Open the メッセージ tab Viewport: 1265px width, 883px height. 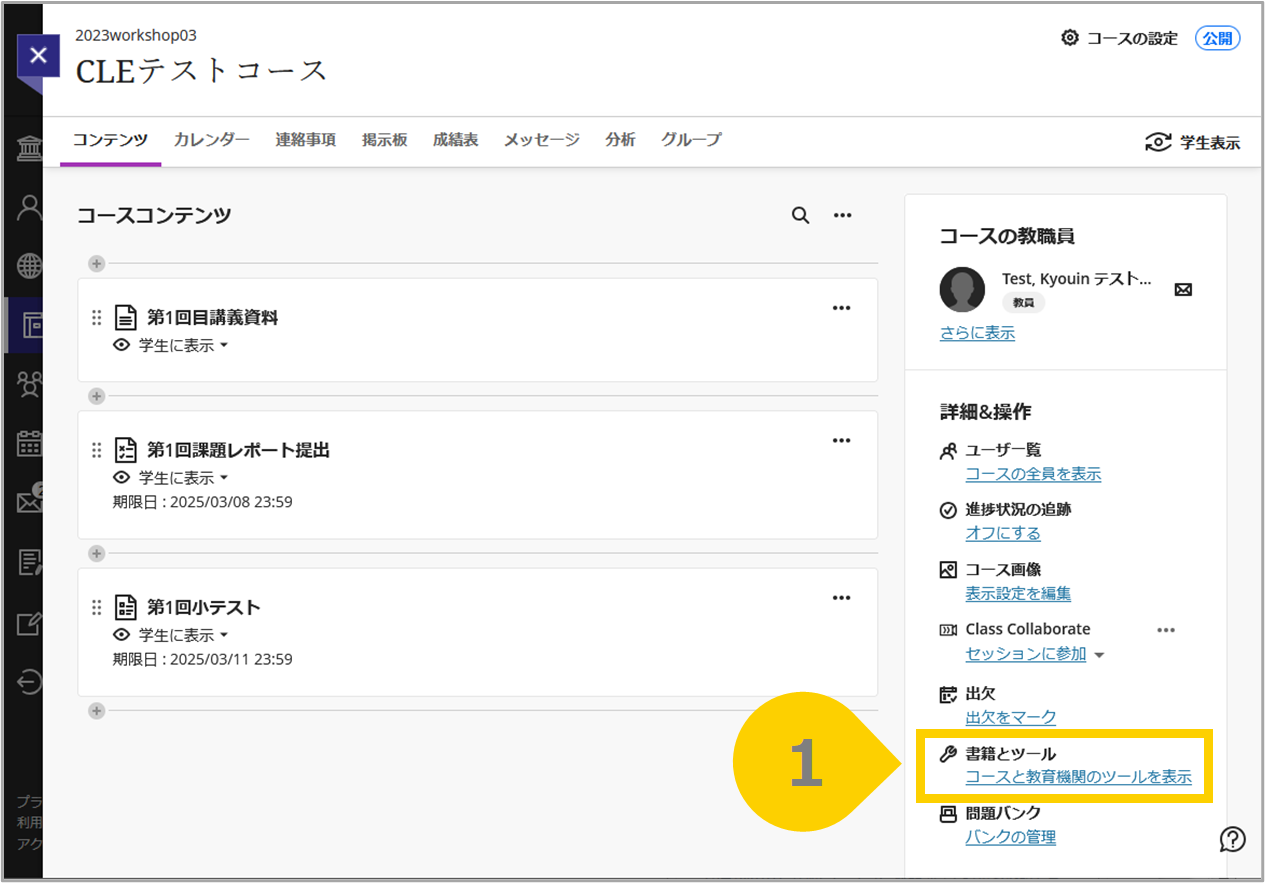pos(541,140)
